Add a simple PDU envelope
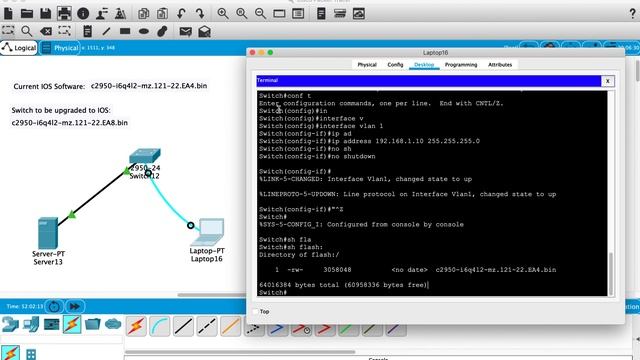The width and height of the screenshot is (640, 360). [185, 31]
